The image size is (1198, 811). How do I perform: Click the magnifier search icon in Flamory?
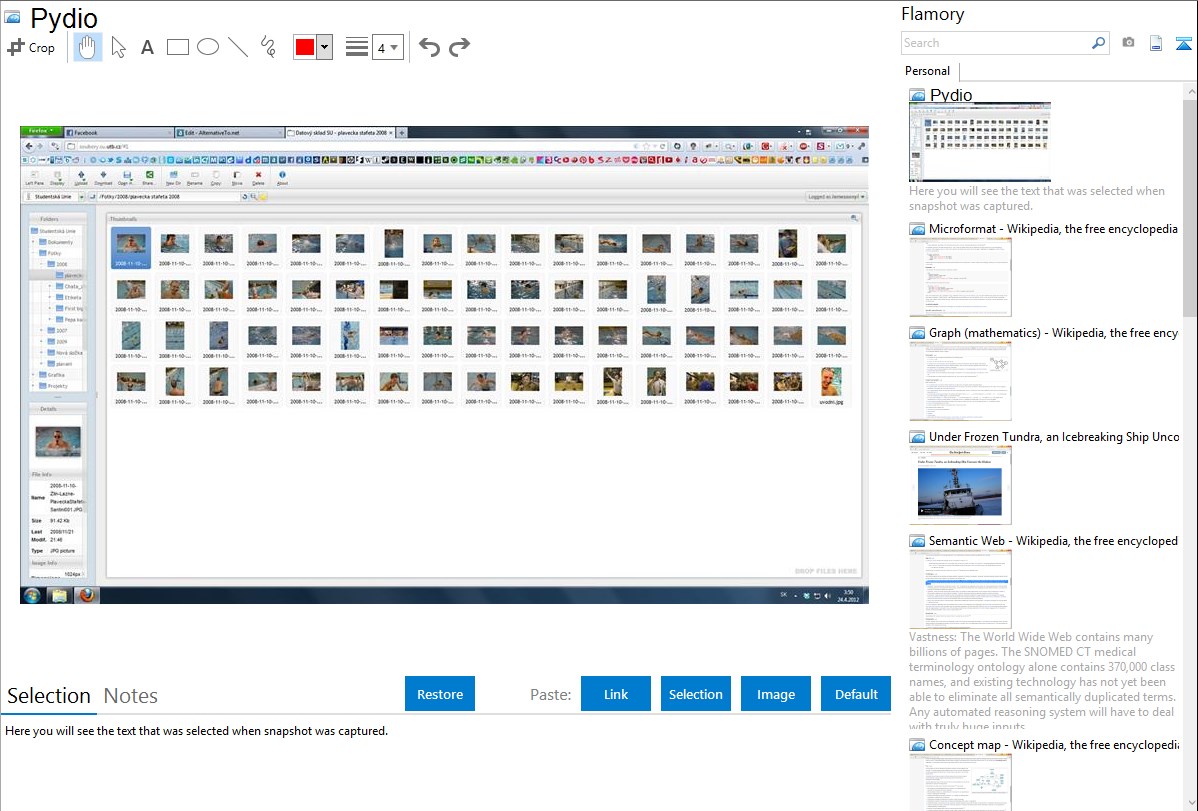1099,43
